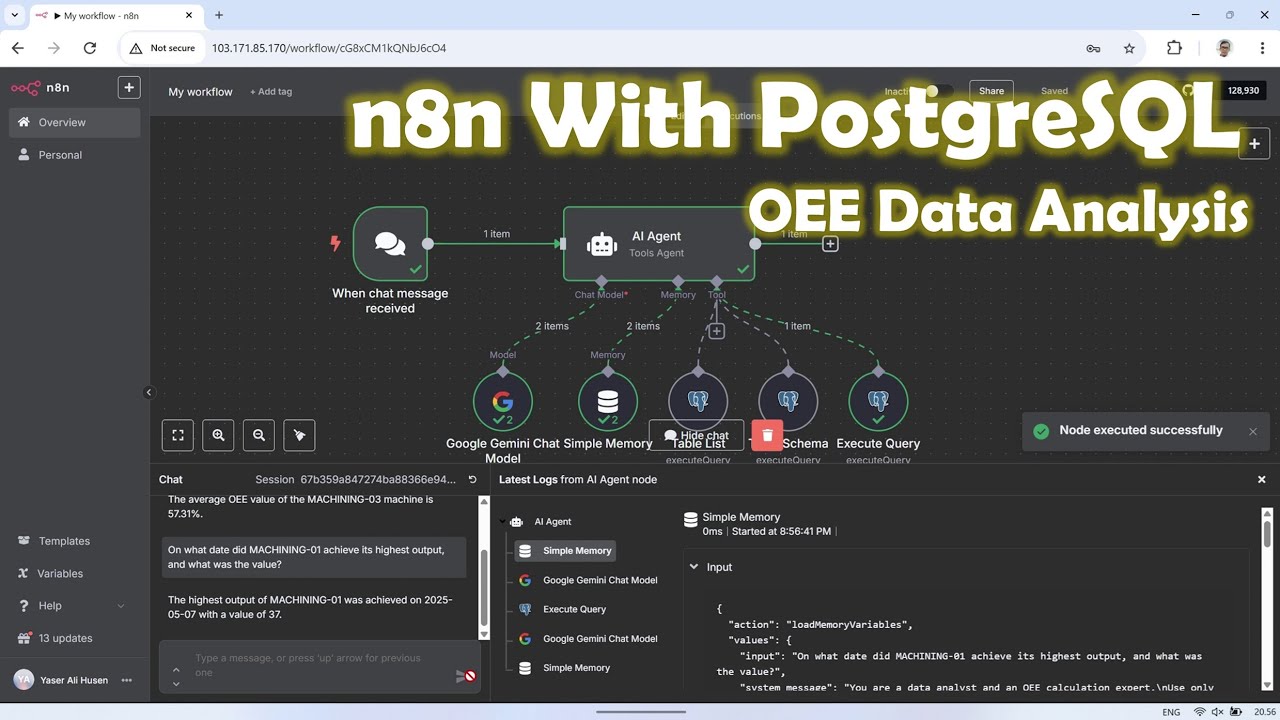Click the browser back button

tap(18, 48)
